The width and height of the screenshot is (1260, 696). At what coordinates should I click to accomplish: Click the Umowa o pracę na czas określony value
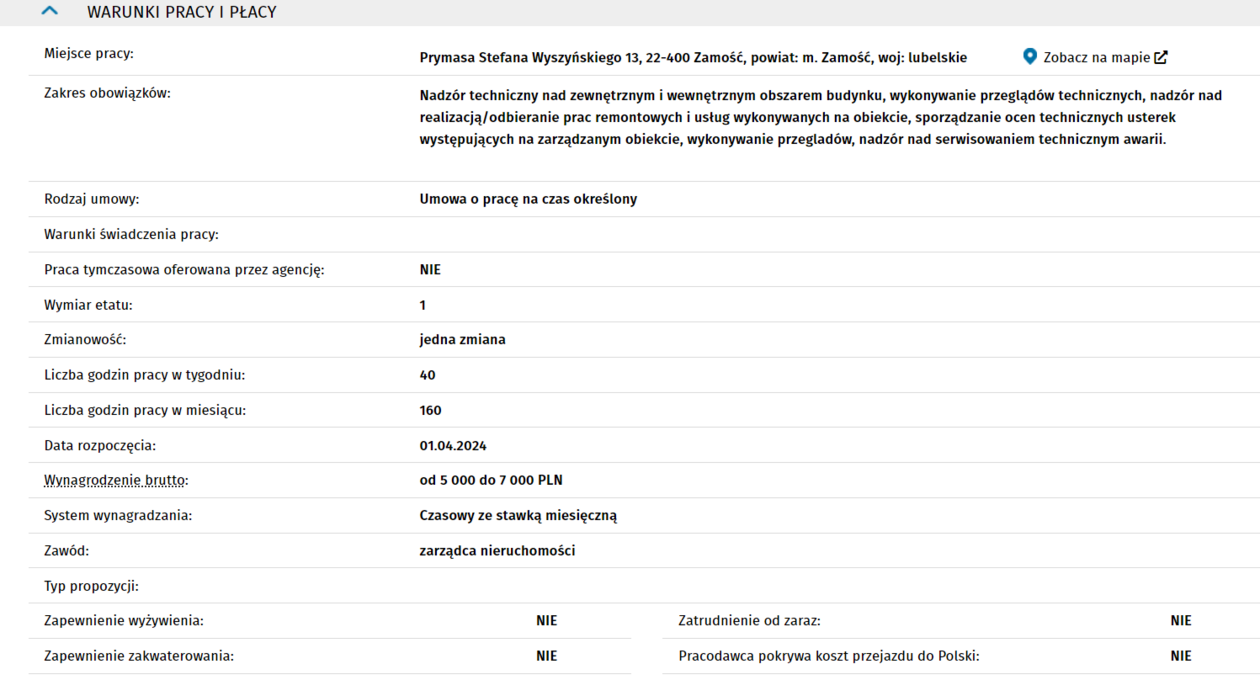click(528, 199)
